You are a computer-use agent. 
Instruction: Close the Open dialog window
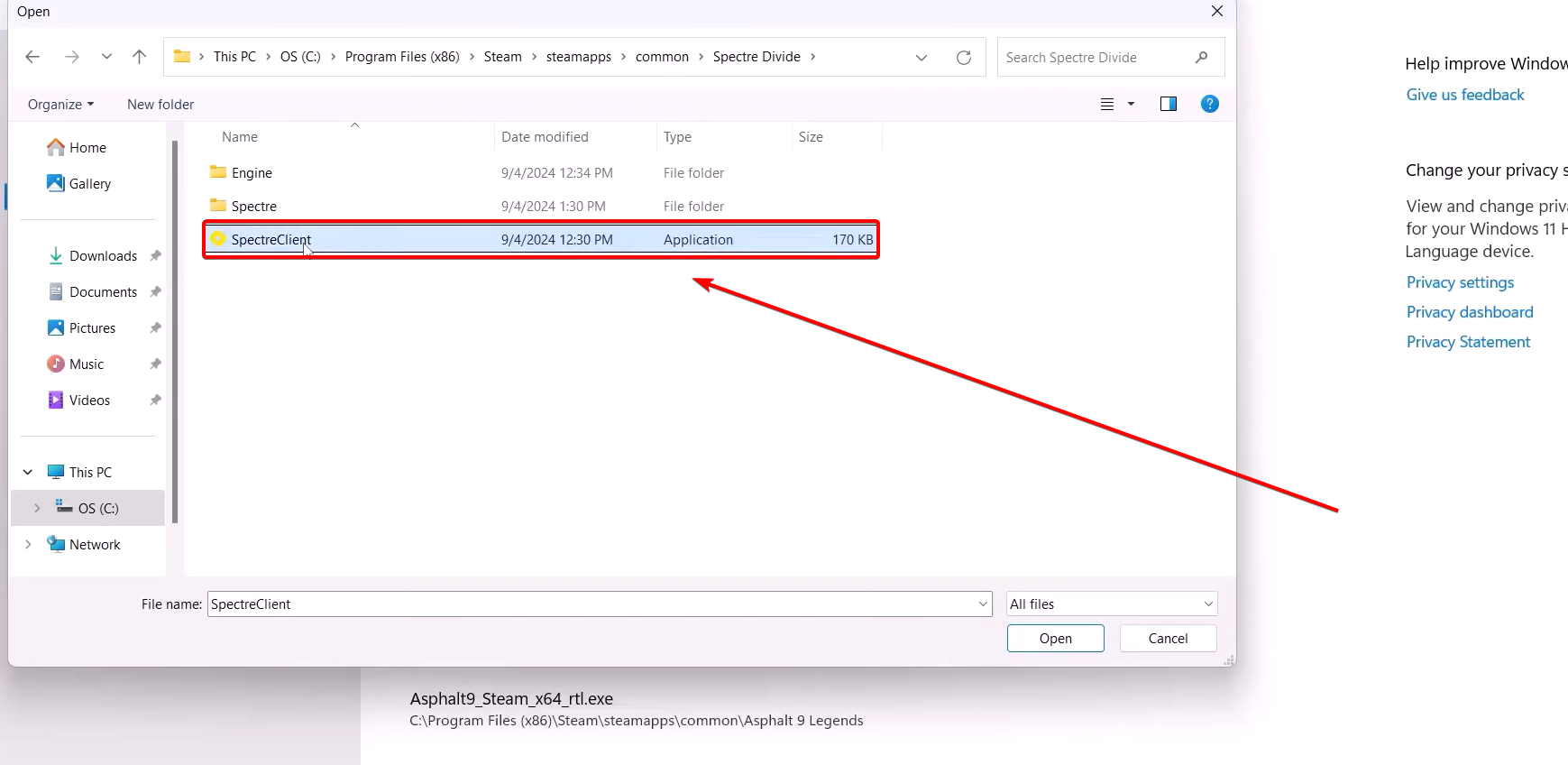pyautogui.click(x=1217, y=12)
